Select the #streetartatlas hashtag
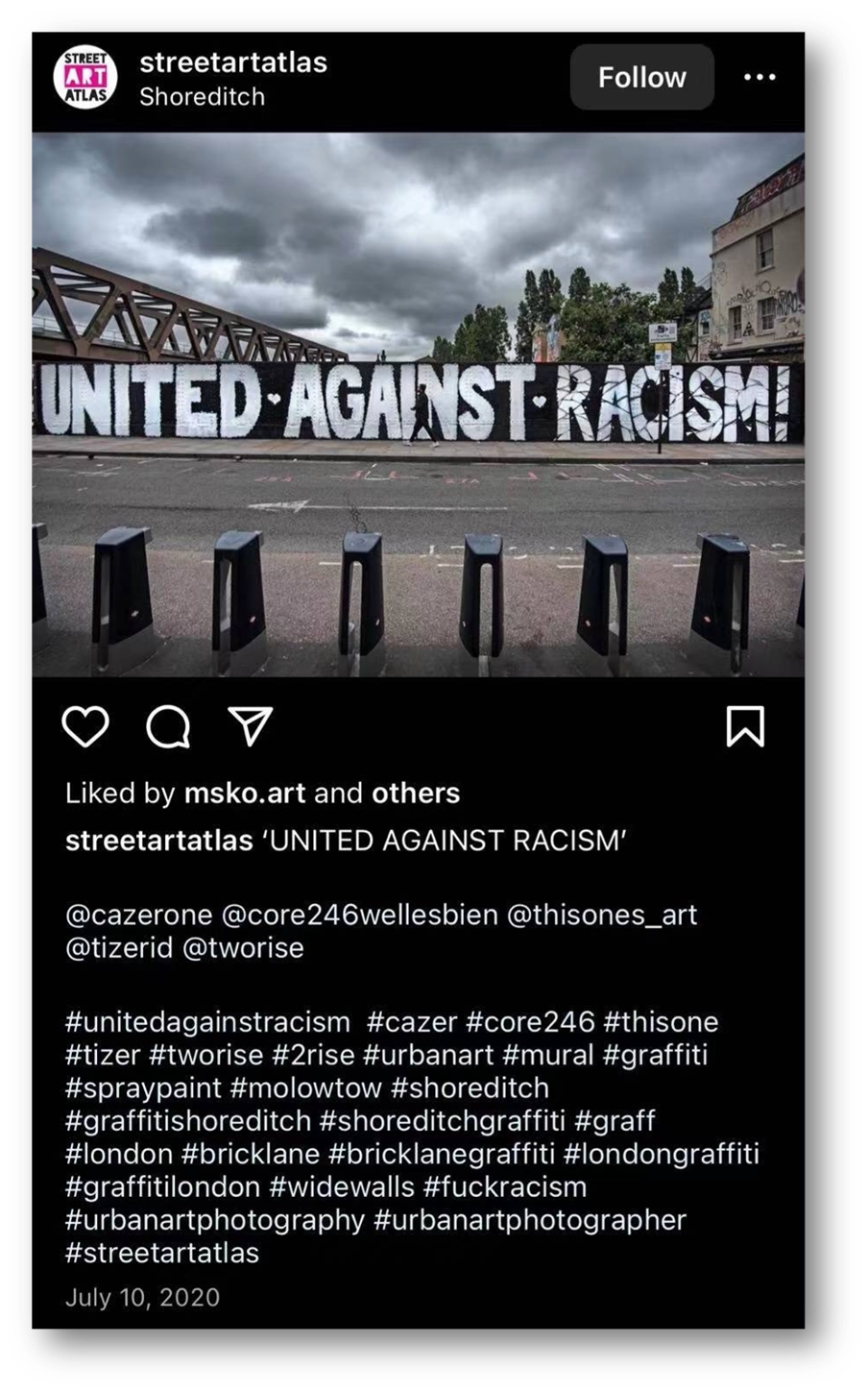This screenshot has height=1393, width=868. point(162,1253)
